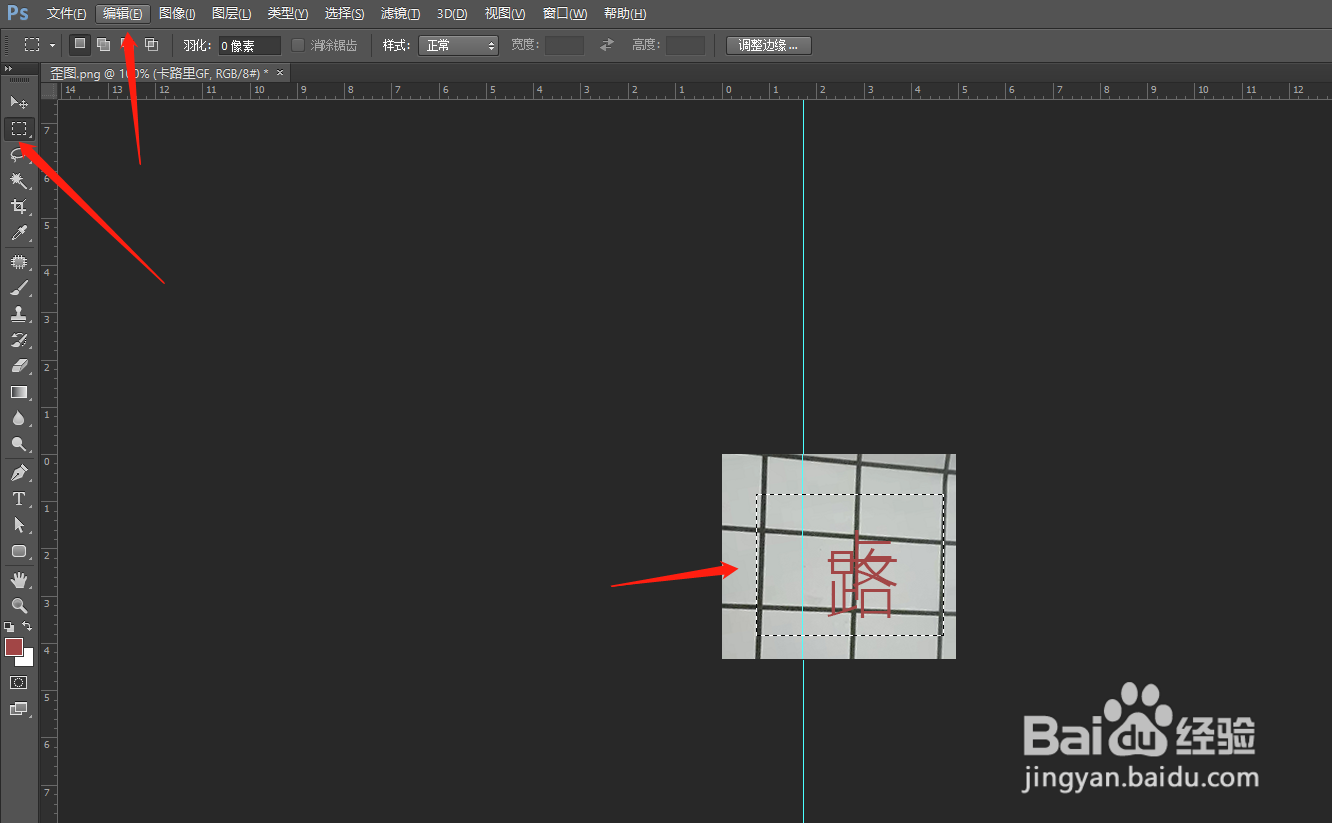Reset default foreground and background colors
The width and height of the screenshot is (1332, 823).
tap(9, 627)
